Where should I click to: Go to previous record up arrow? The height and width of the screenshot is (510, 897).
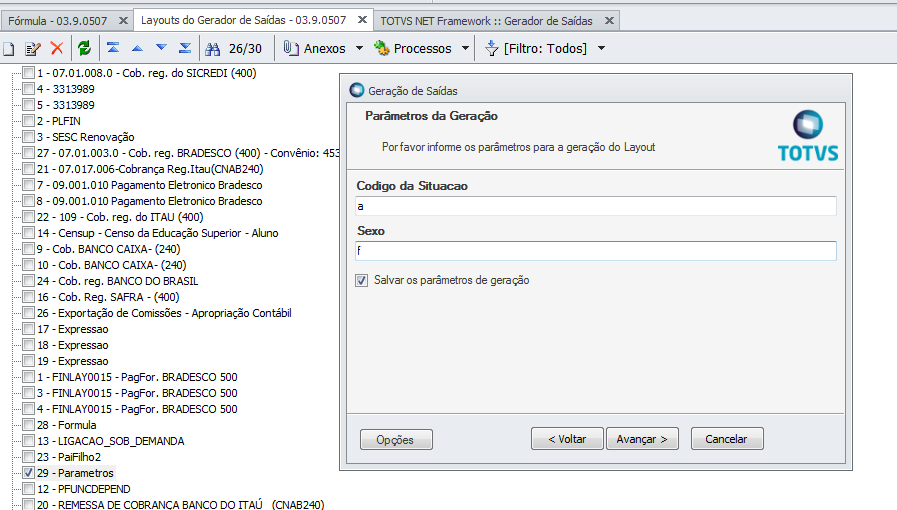(x=137, y=49)
